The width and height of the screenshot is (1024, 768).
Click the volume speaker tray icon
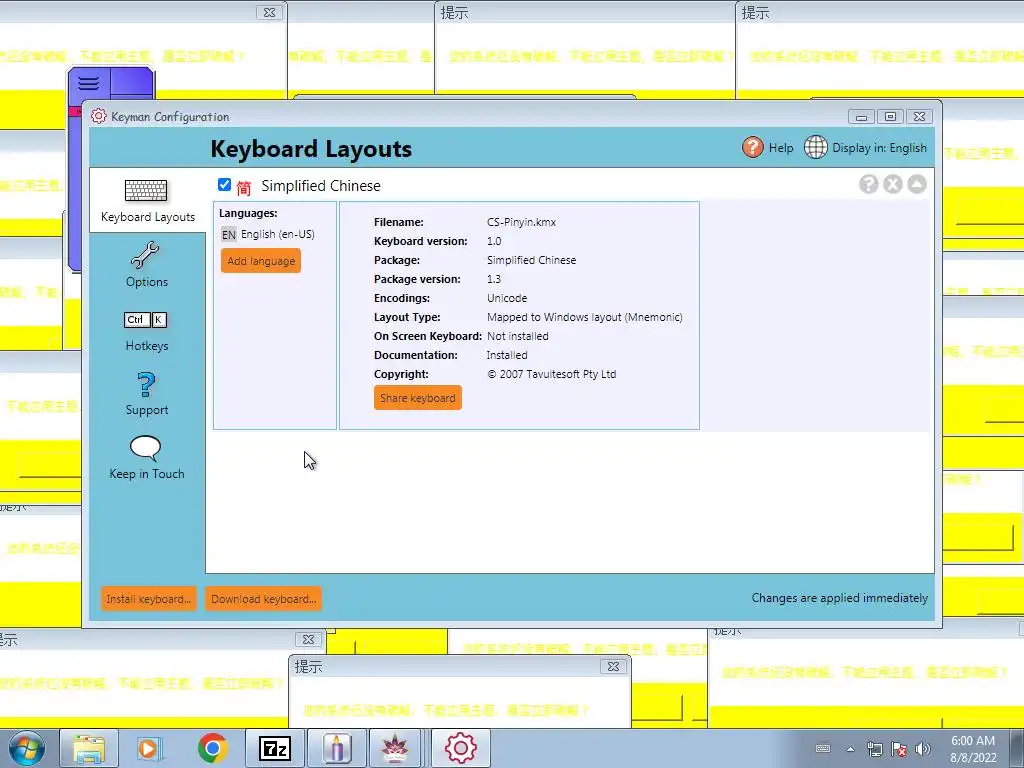(x=923, y=749)
